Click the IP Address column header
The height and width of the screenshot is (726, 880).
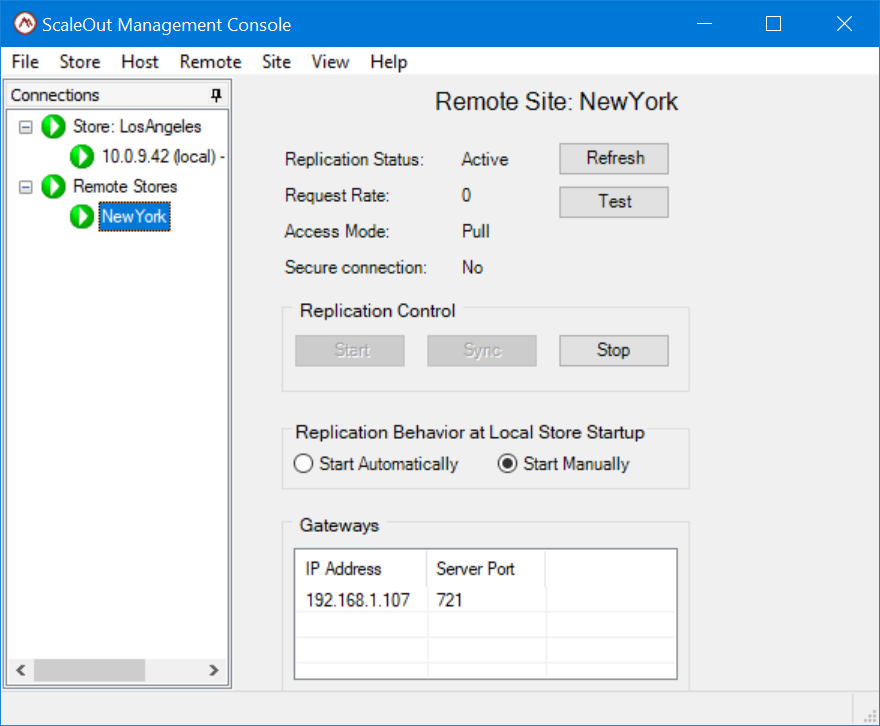[x=360, y=568]
